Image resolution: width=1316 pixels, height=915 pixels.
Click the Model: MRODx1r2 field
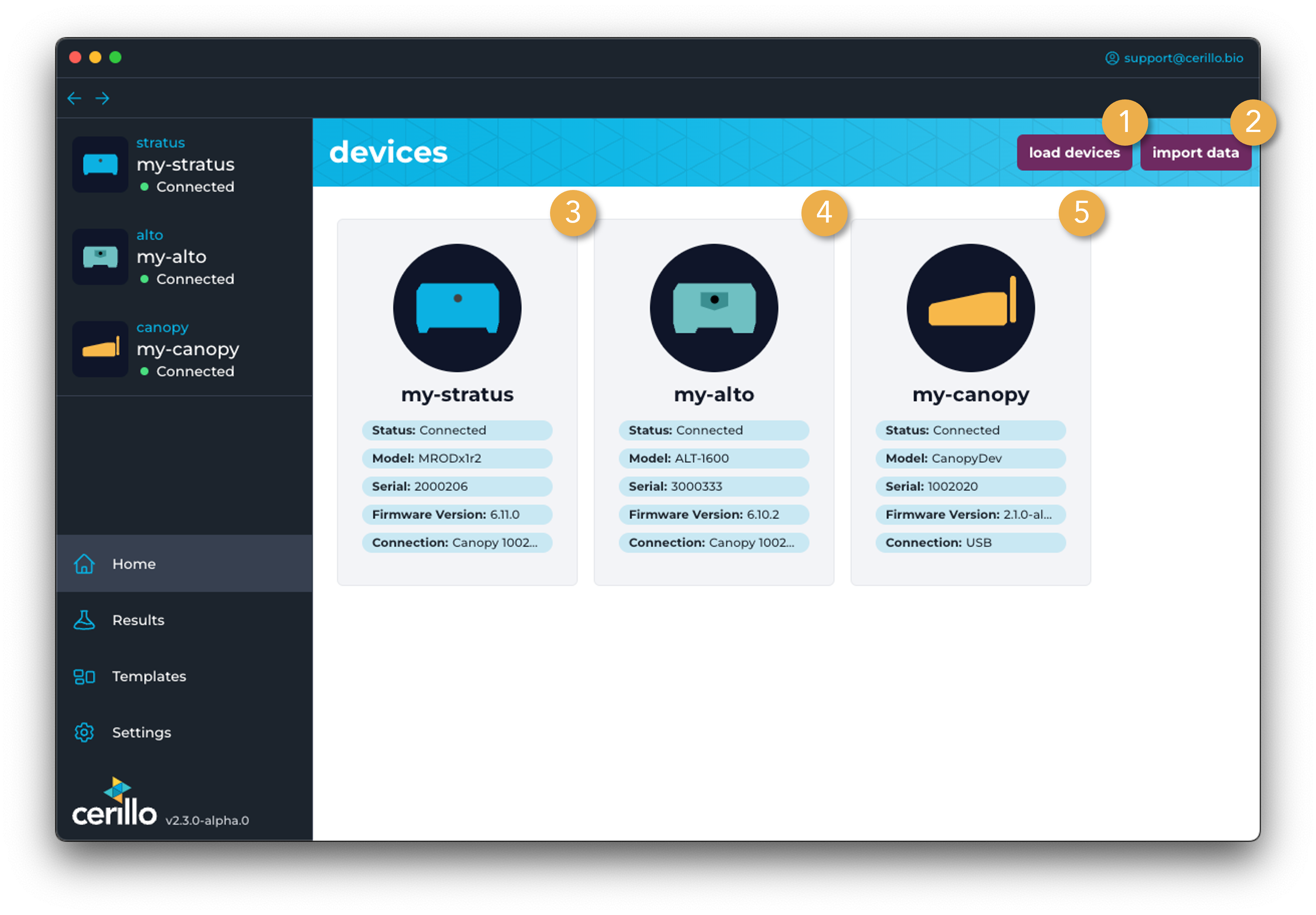click(457, 459)
